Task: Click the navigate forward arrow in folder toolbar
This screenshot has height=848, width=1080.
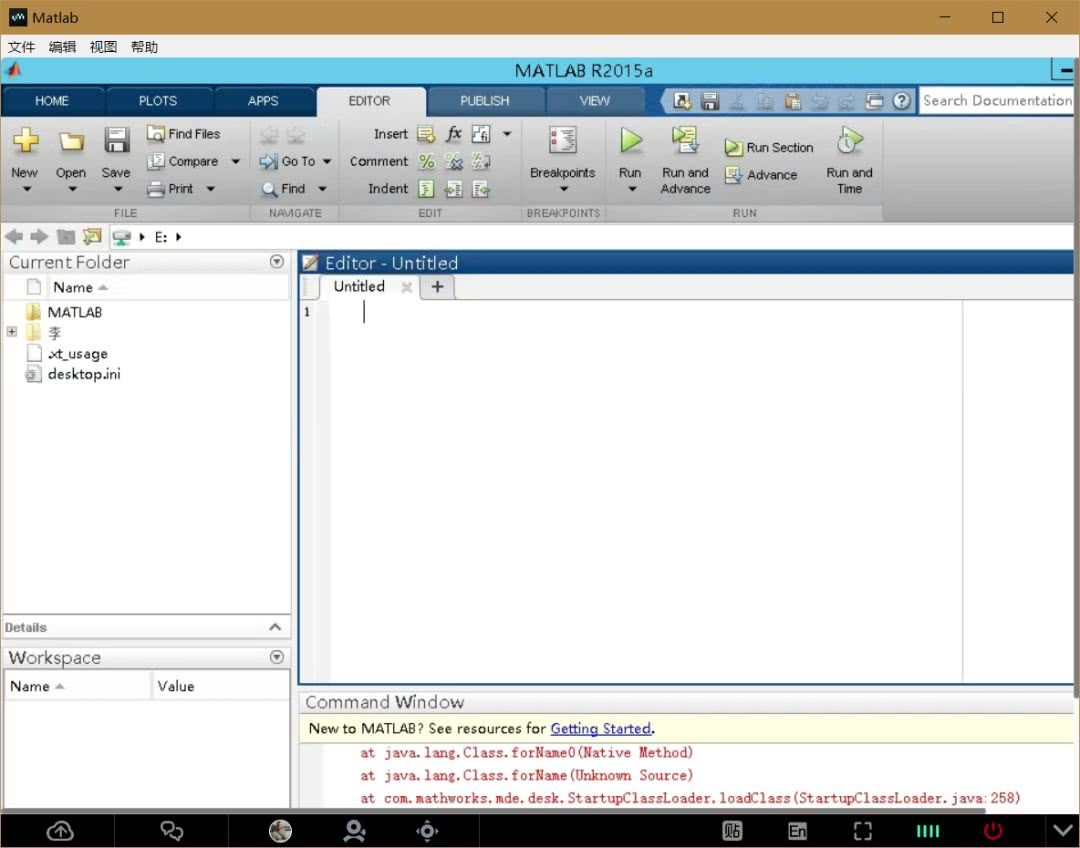Action: click(39, 237)
